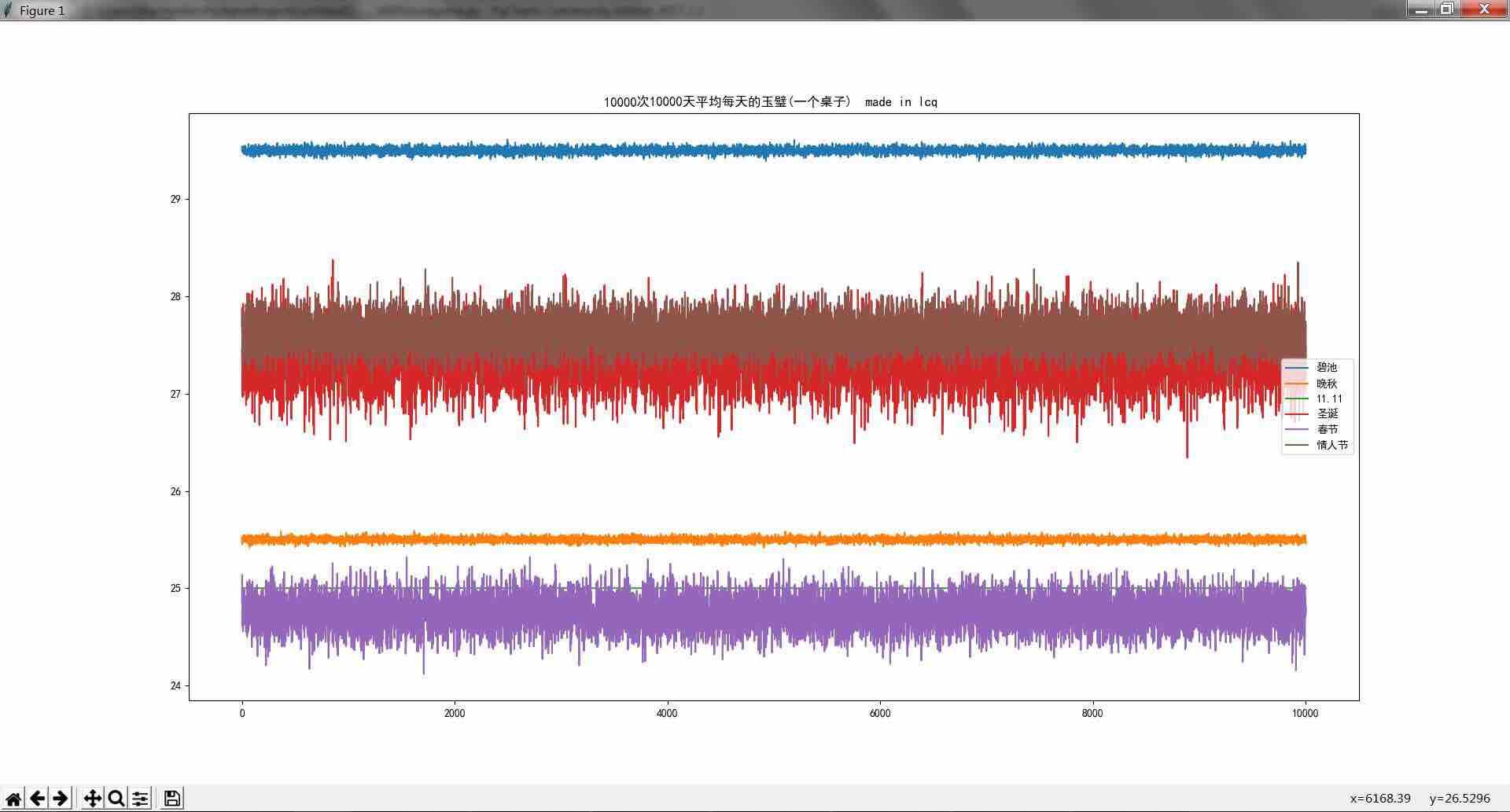Viewport: 1510px width, 812px height.
Task: Click y-axis tick label 25
Action: click(175, 589)
